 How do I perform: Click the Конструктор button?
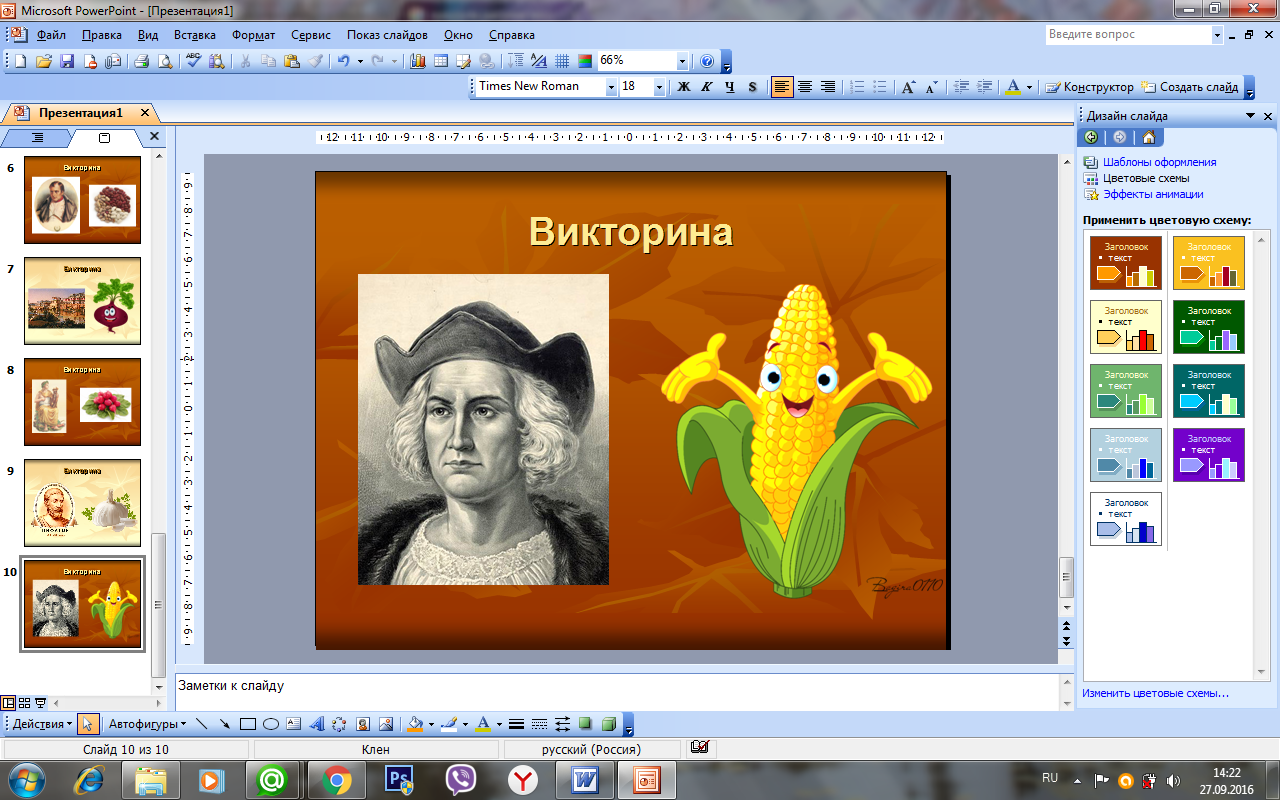coord(1089,87)
